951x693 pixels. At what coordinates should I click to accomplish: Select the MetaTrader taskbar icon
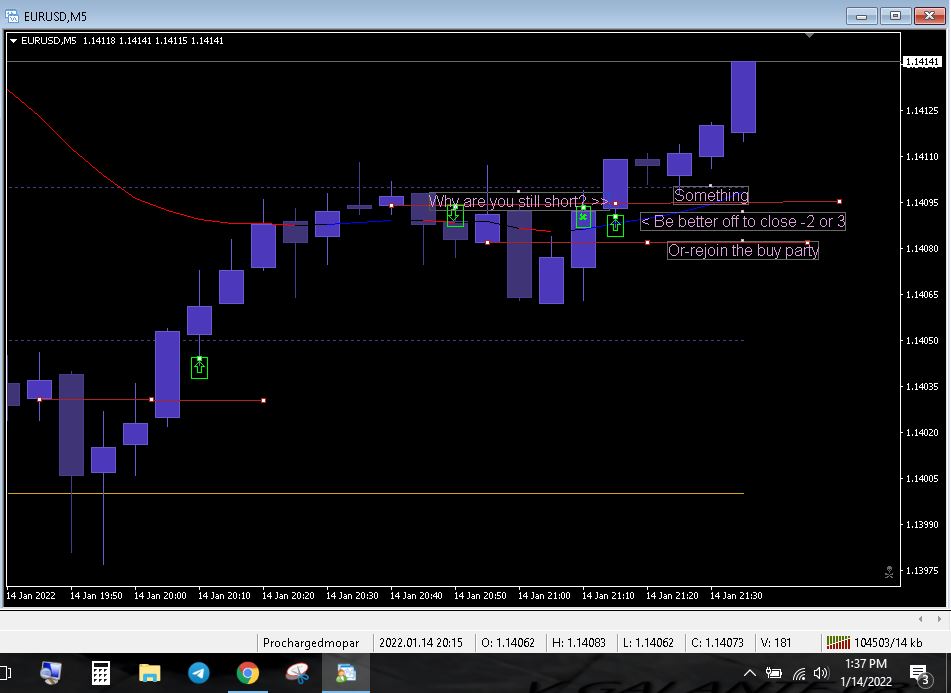pos(346,673)
